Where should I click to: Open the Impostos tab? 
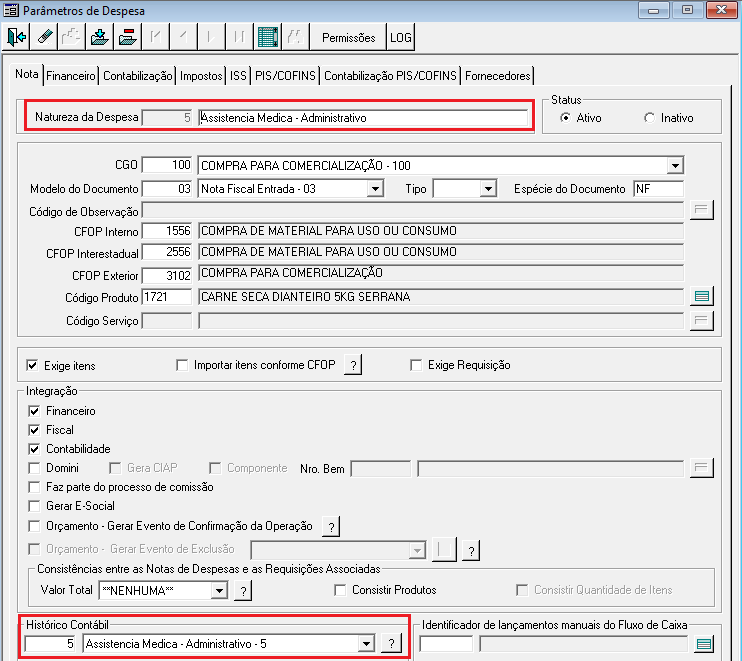click(201, 76)
